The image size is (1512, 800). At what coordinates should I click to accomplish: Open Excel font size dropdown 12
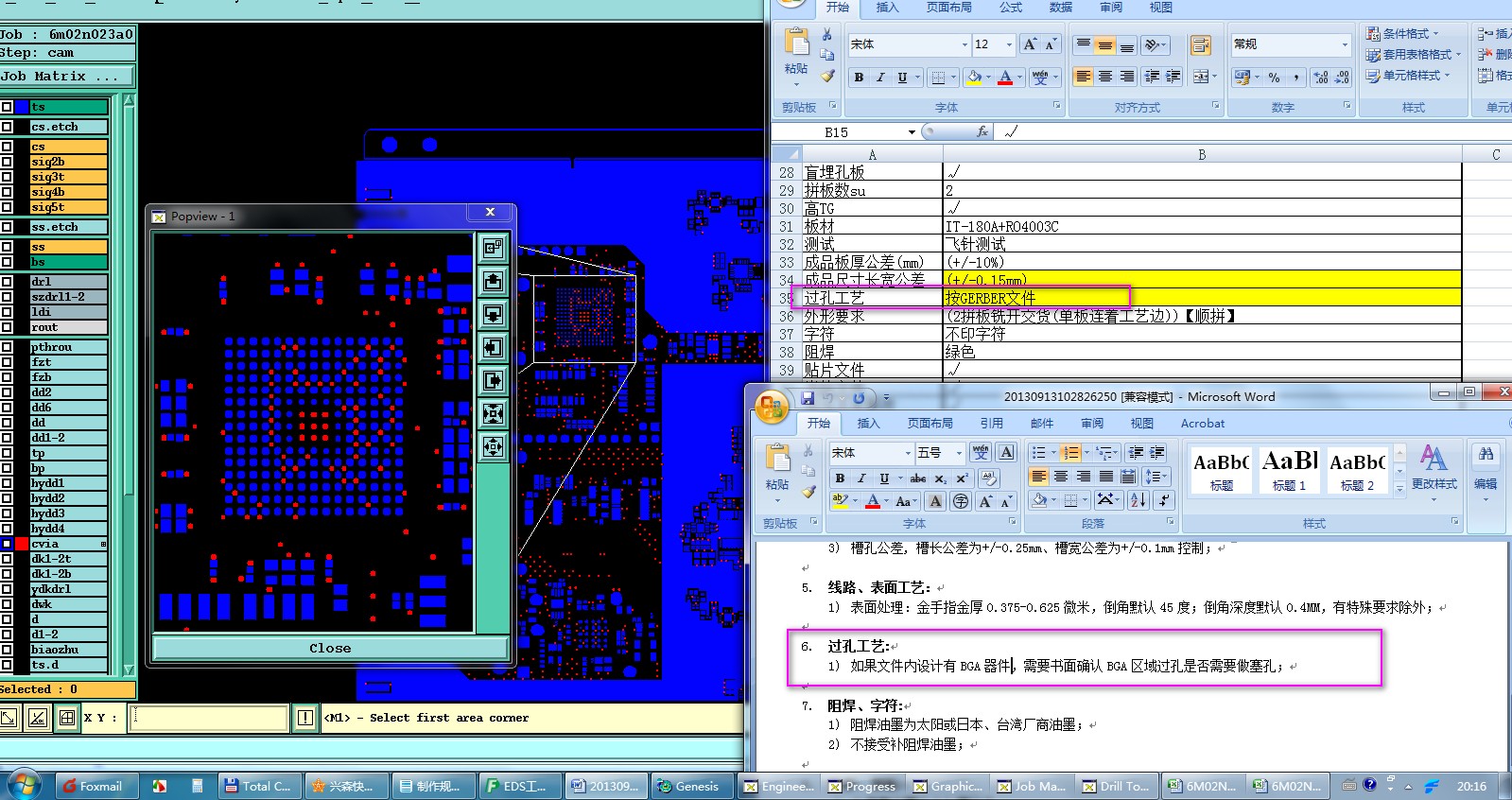coord(1009,44)
